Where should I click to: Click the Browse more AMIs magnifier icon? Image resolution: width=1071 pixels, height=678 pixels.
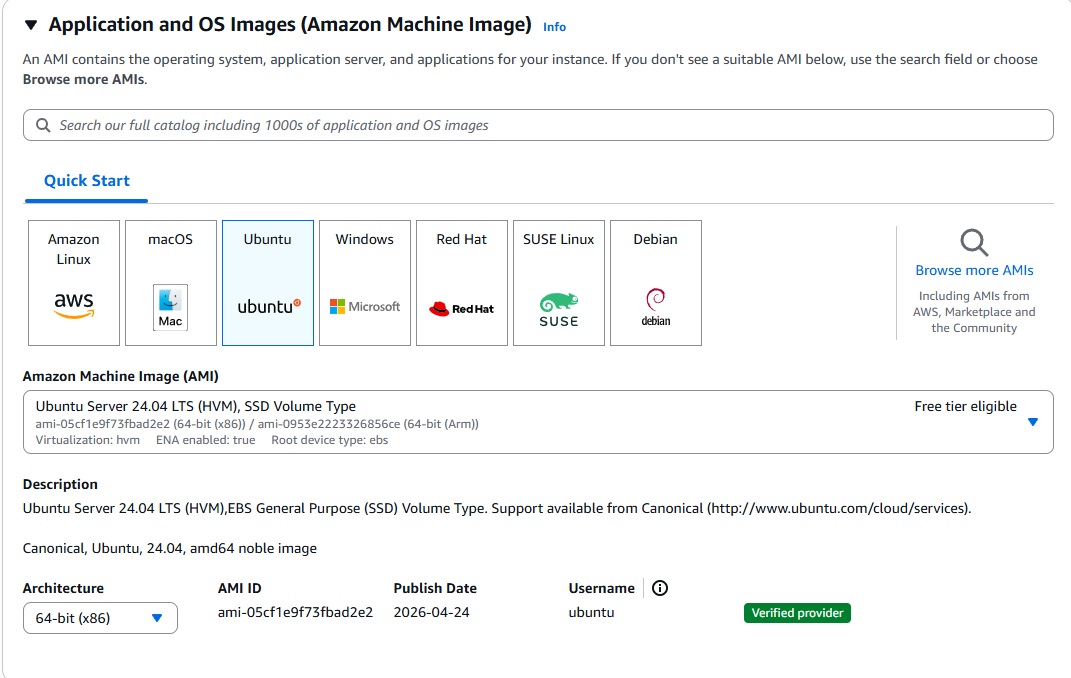(974, 242)
